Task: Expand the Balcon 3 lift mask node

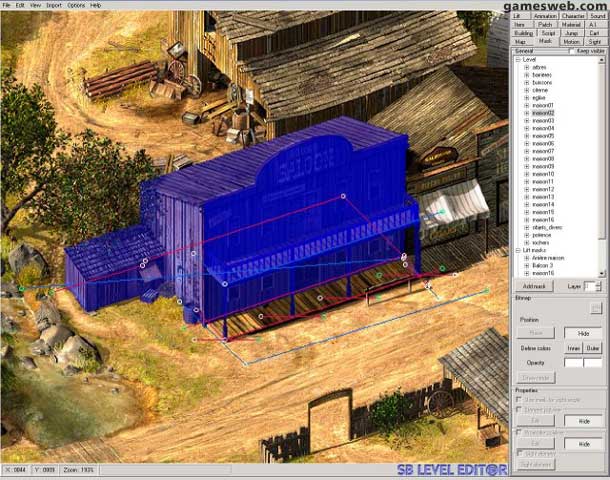Action: [527, 265]
